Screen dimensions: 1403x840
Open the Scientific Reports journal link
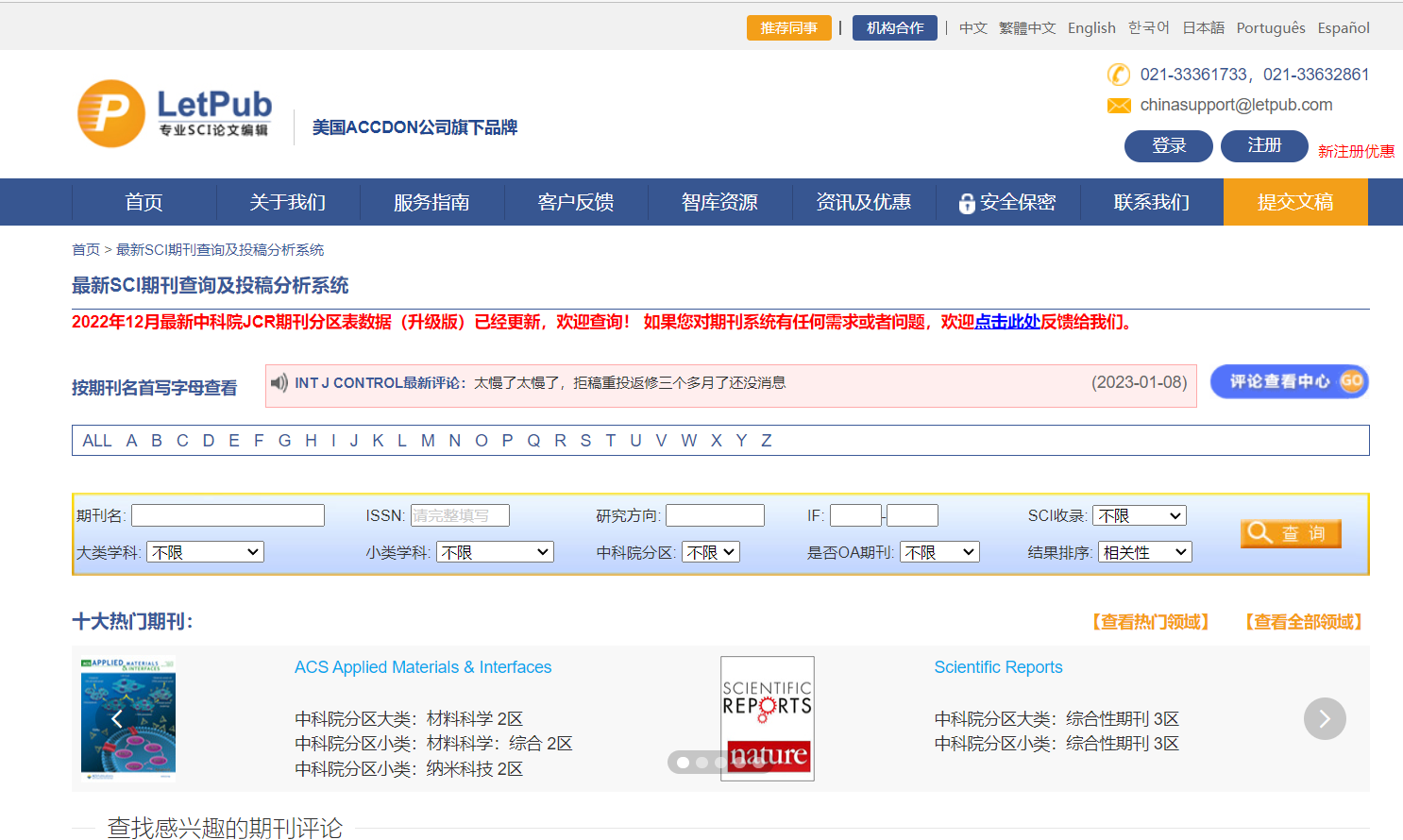coord(998,667)
